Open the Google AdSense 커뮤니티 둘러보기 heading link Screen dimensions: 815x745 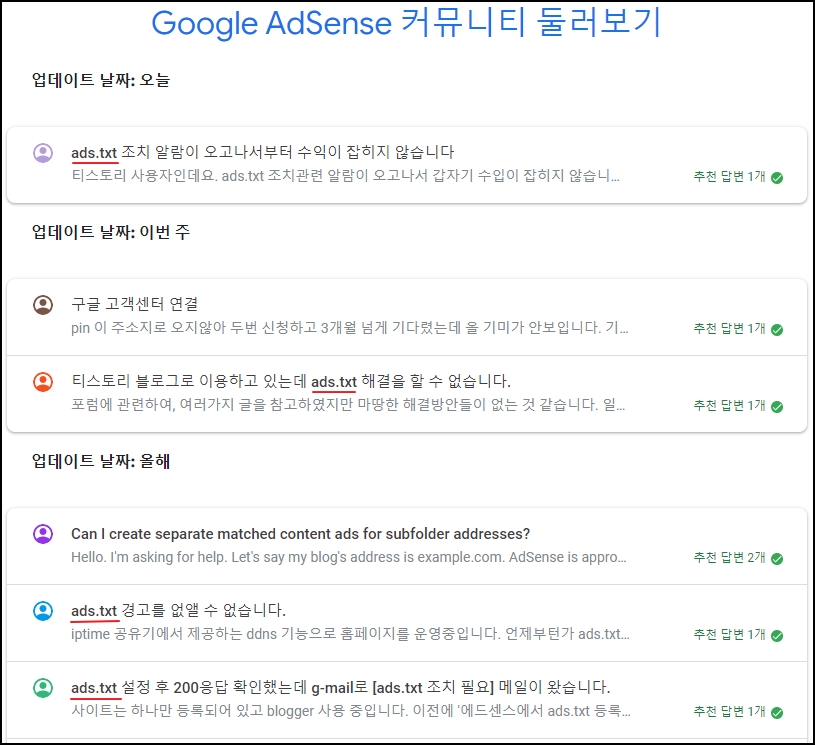[406, 23]
